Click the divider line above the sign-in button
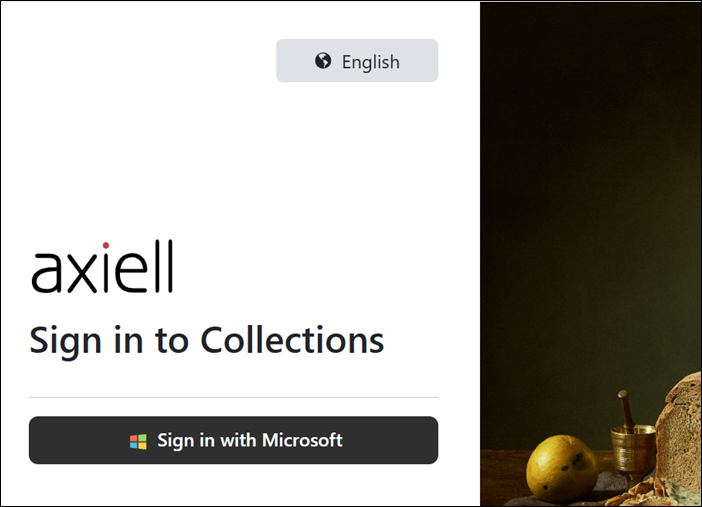 (x=233, y=397)
